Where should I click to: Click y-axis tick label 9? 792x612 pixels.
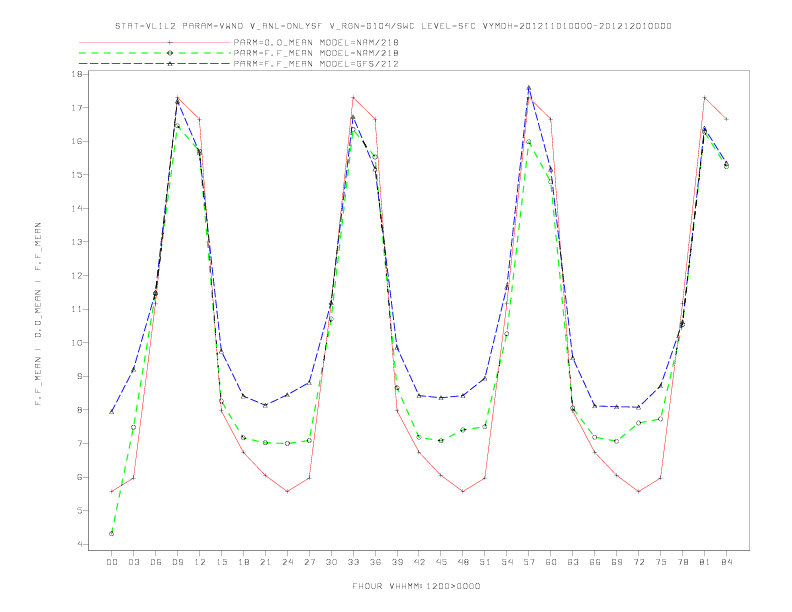[x=80, y=376]
